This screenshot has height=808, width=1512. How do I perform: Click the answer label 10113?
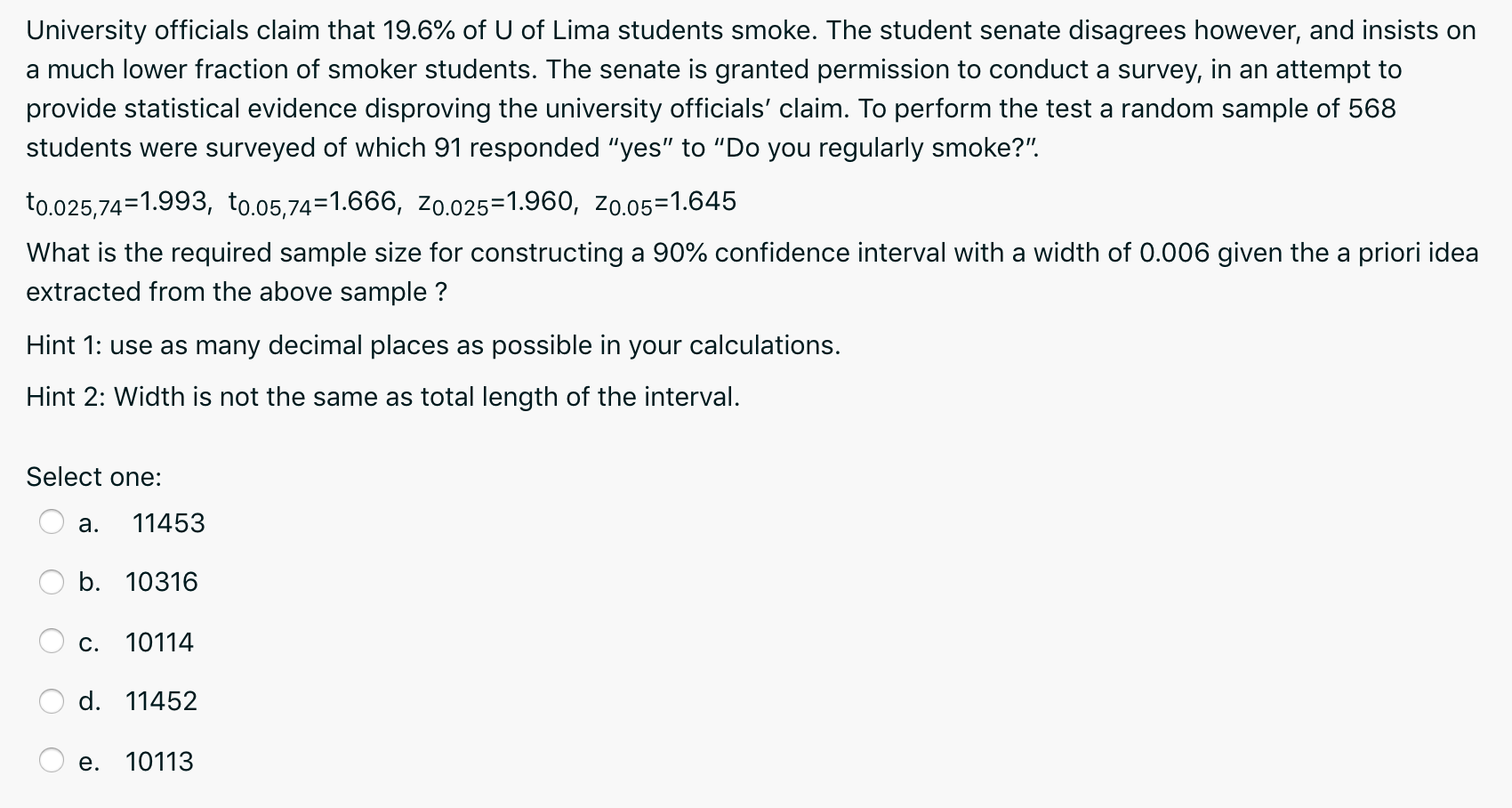(158, 762)
